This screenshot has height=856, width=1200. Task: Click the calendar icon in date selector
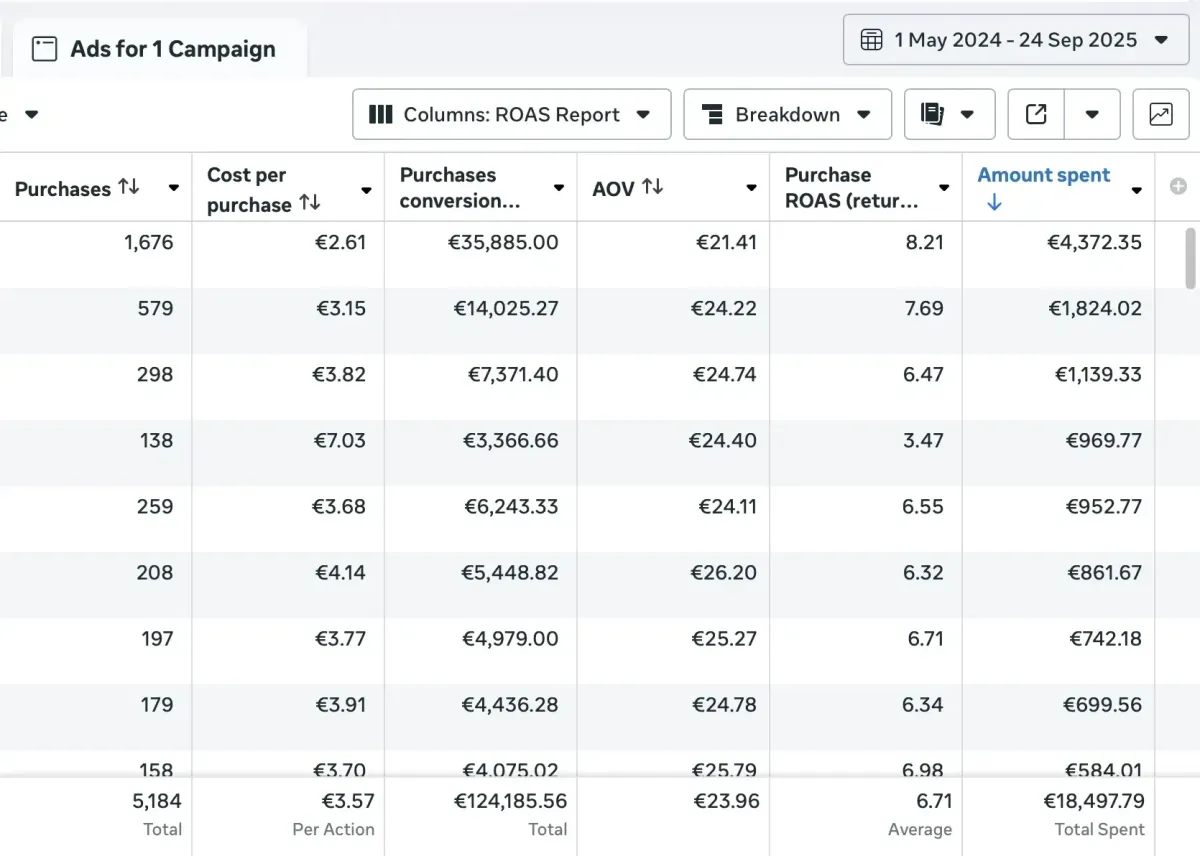click(872, 40)
